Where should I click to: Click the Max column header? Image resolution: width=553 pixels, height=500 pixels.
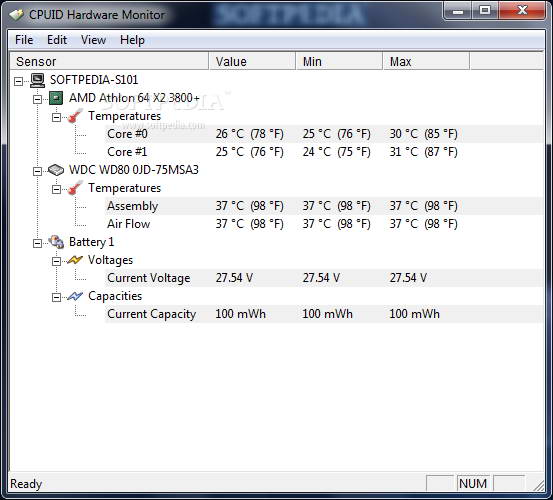coord(426,61)
